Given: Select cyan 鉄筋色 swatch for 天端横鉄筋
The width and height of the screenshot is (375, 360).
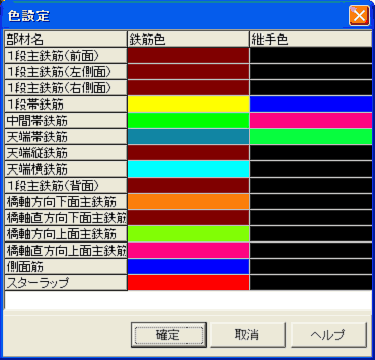Looking at the screenshot, I should 188,169.
